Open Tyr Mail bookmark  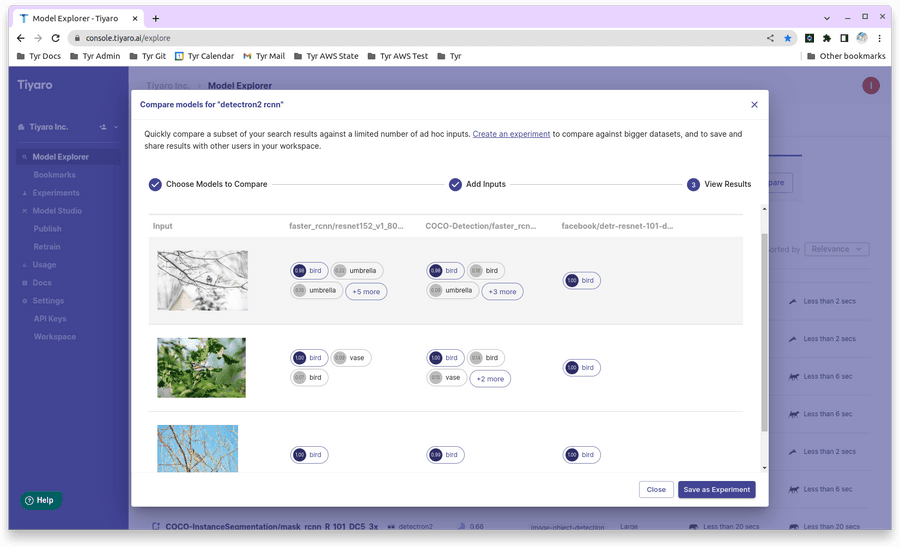(264, 56)
